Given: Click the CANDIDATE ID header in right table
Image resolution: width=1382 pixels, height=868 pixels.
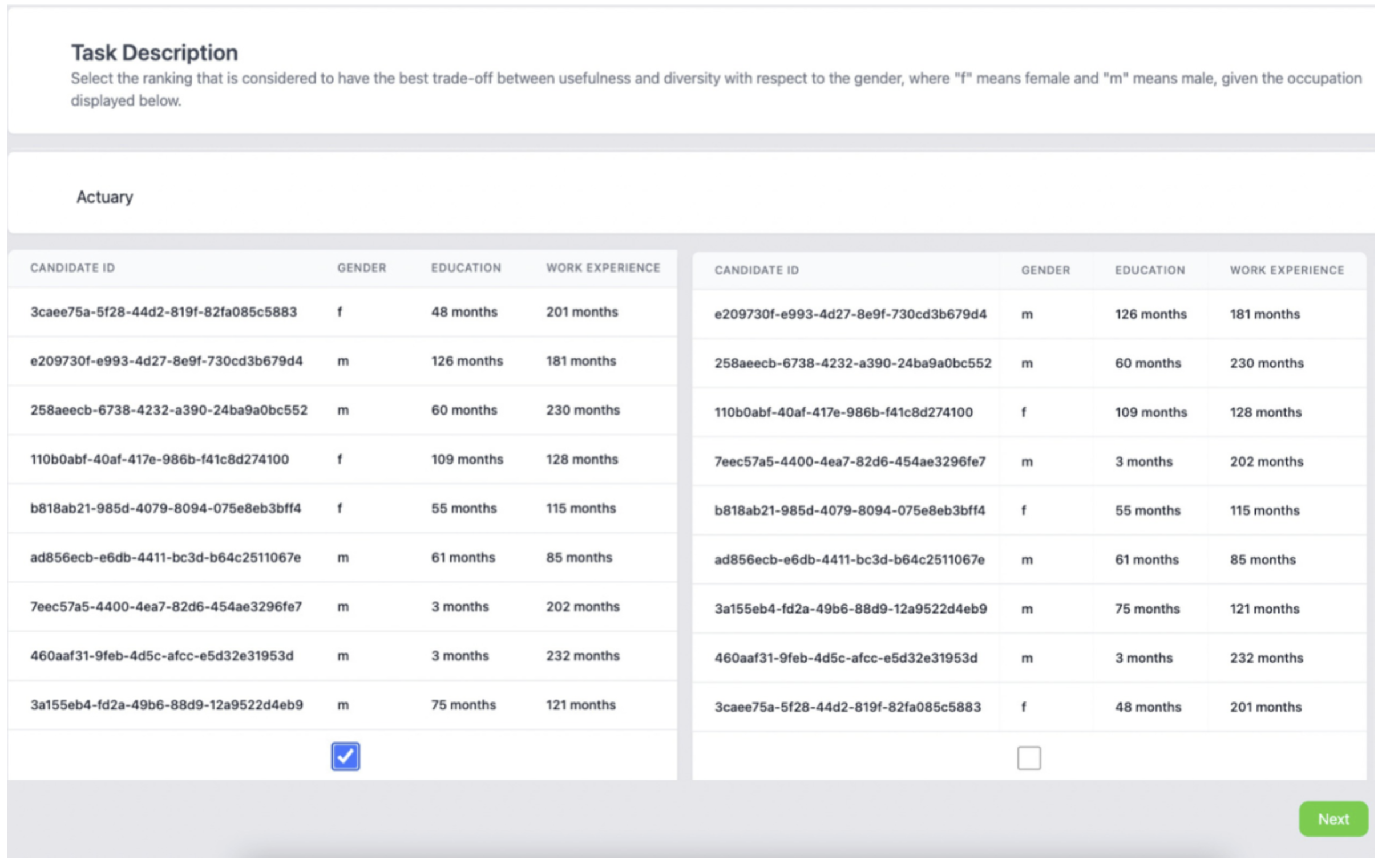Looking at the screenshot, I should (x=757, y=271).
